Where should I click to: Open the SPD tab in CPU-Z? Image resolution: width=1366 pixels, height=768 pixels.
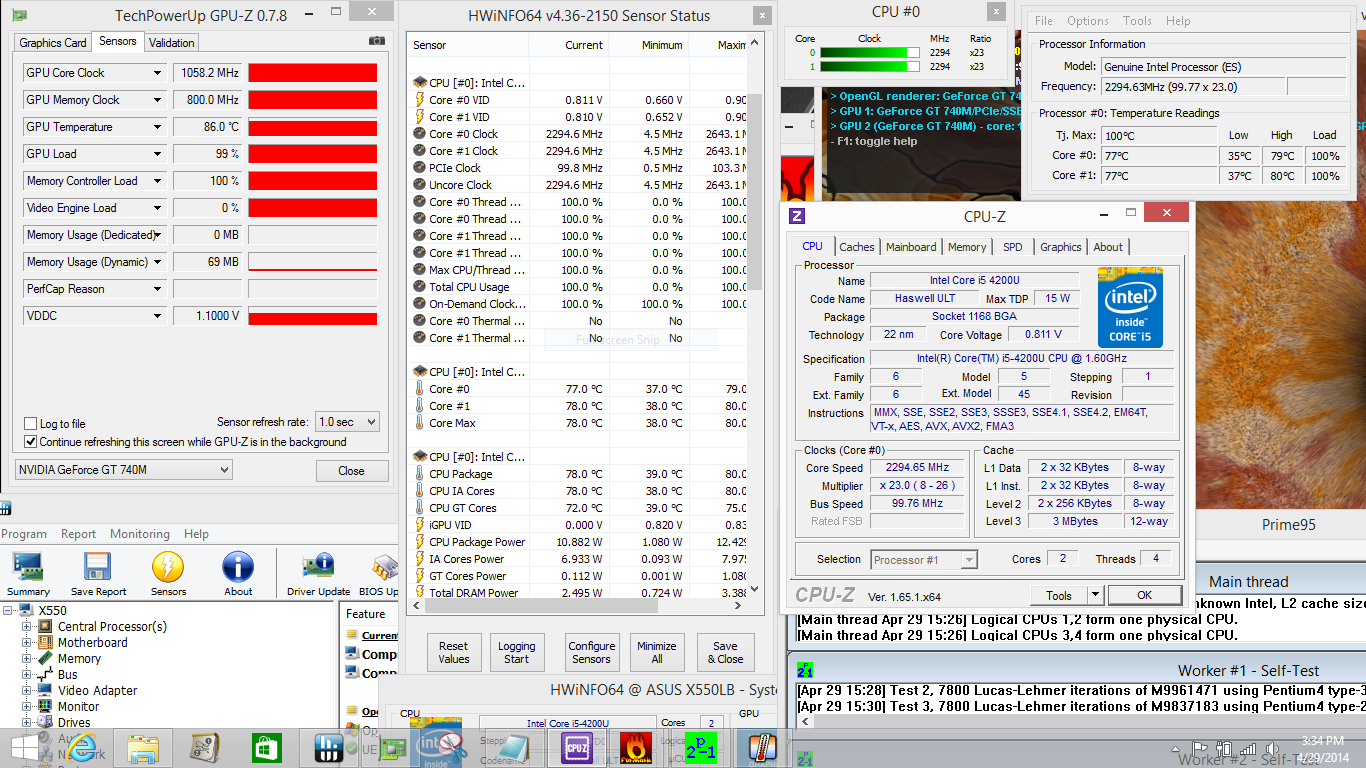(x=1013, y=247)
